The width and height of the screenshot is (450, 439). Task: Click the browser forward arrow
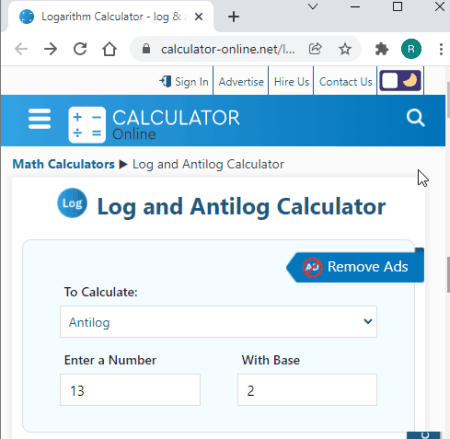click(x=51, y=49)
